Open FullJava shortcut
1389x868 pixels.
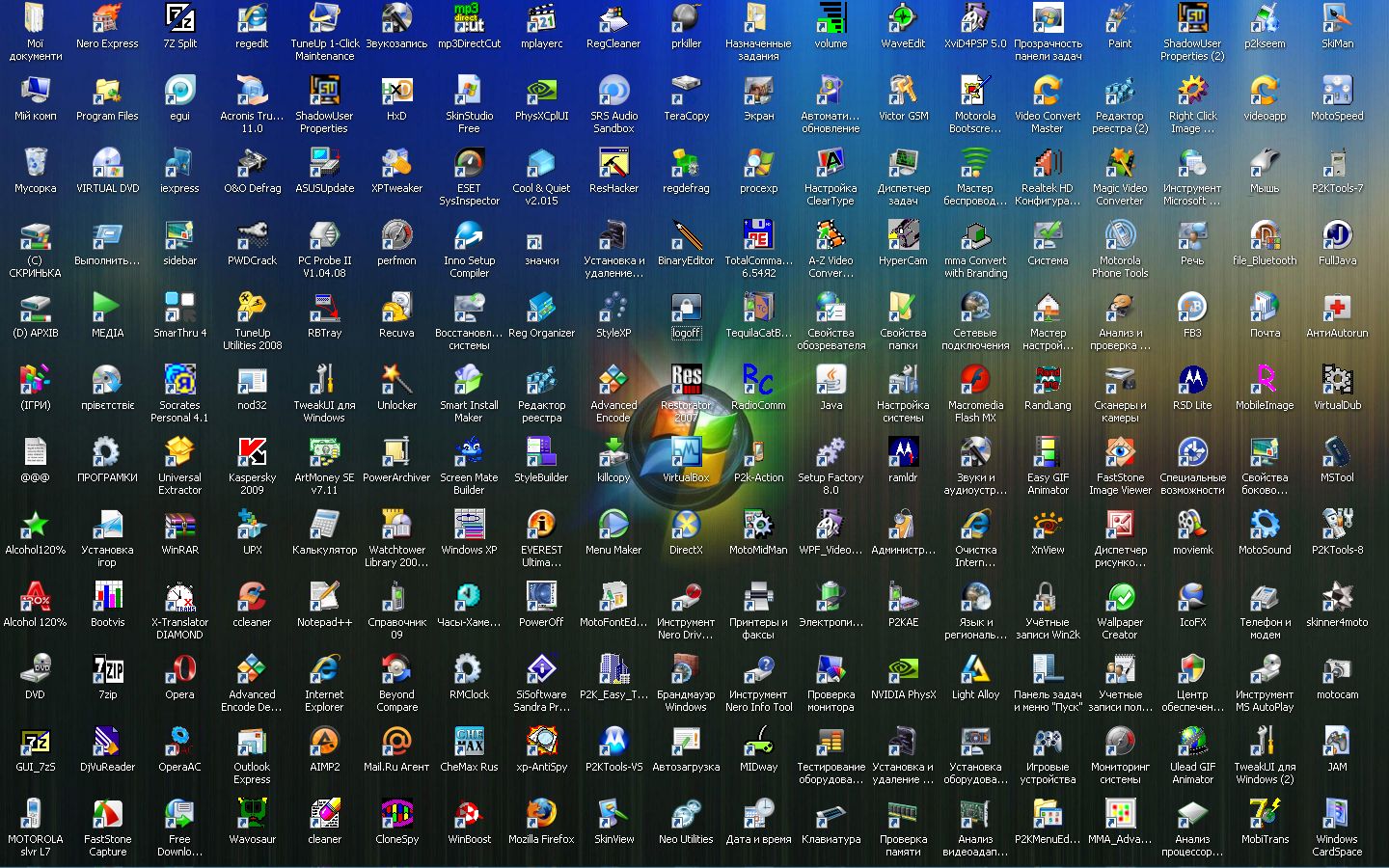click(x=1337, y=234)
